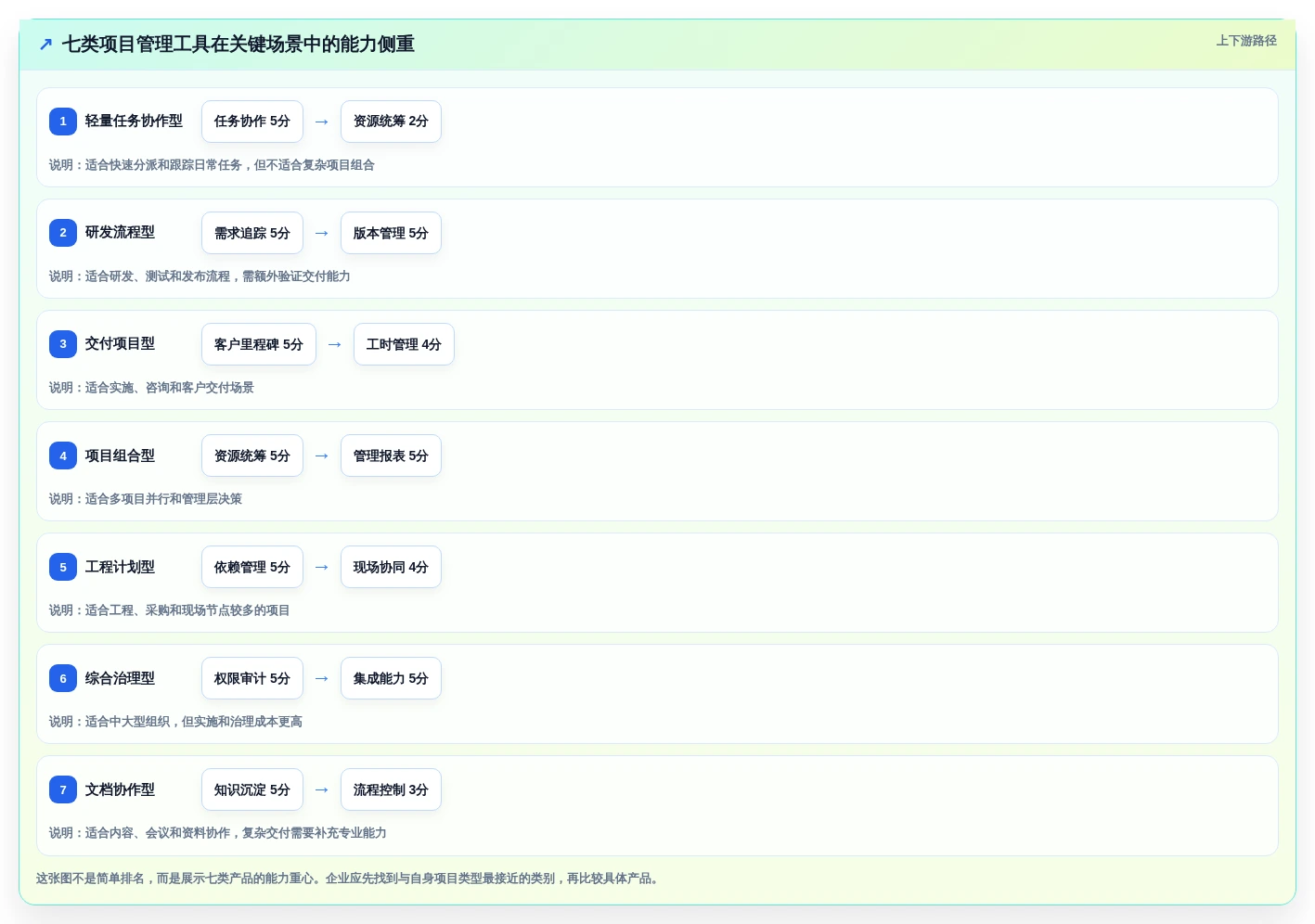Select the 需求追踪 5分 chip

pyautogui.click(x=252, y=233)
